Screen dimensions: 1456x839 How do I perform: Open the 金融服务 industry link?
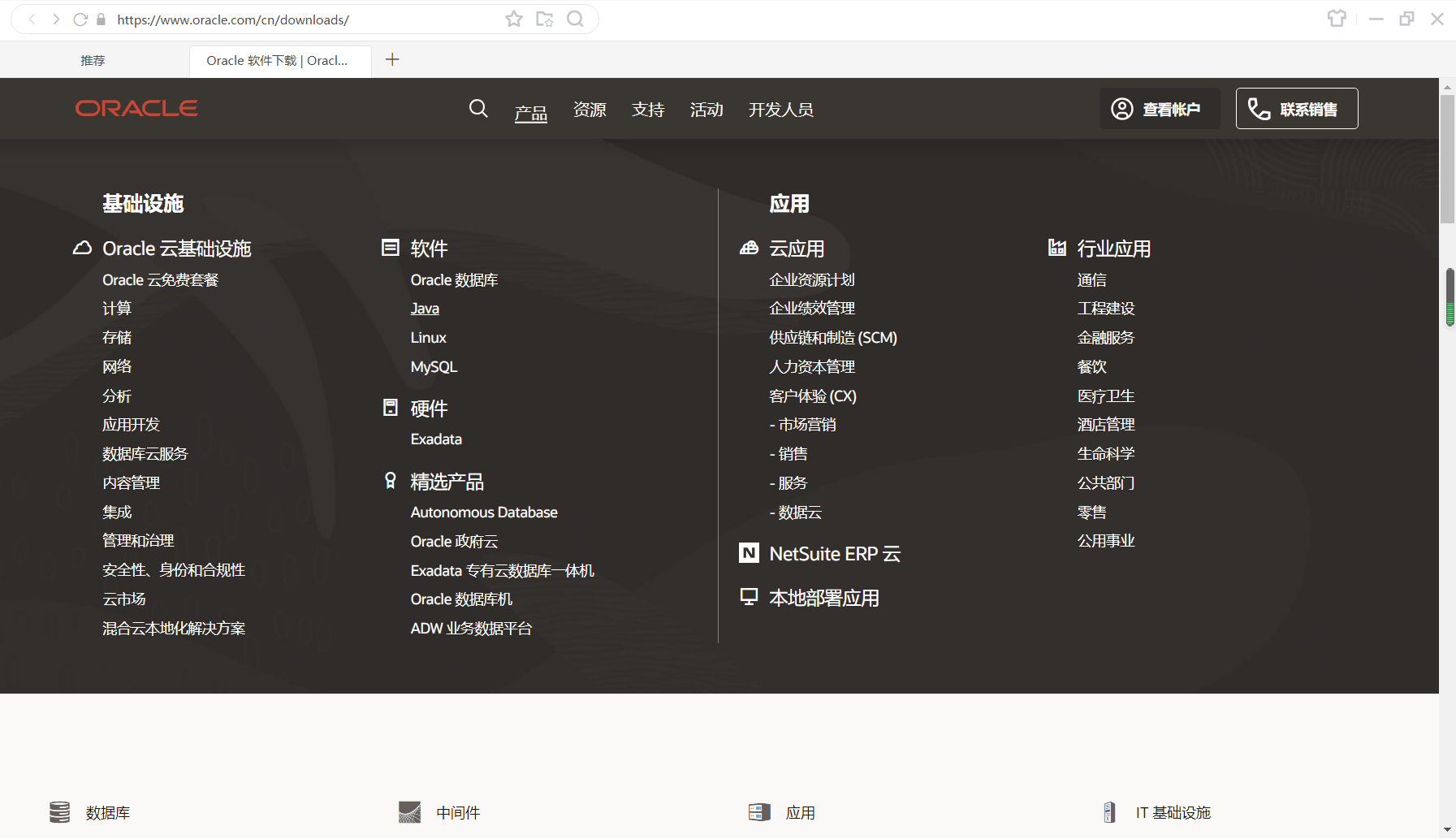pos(1106,338)
